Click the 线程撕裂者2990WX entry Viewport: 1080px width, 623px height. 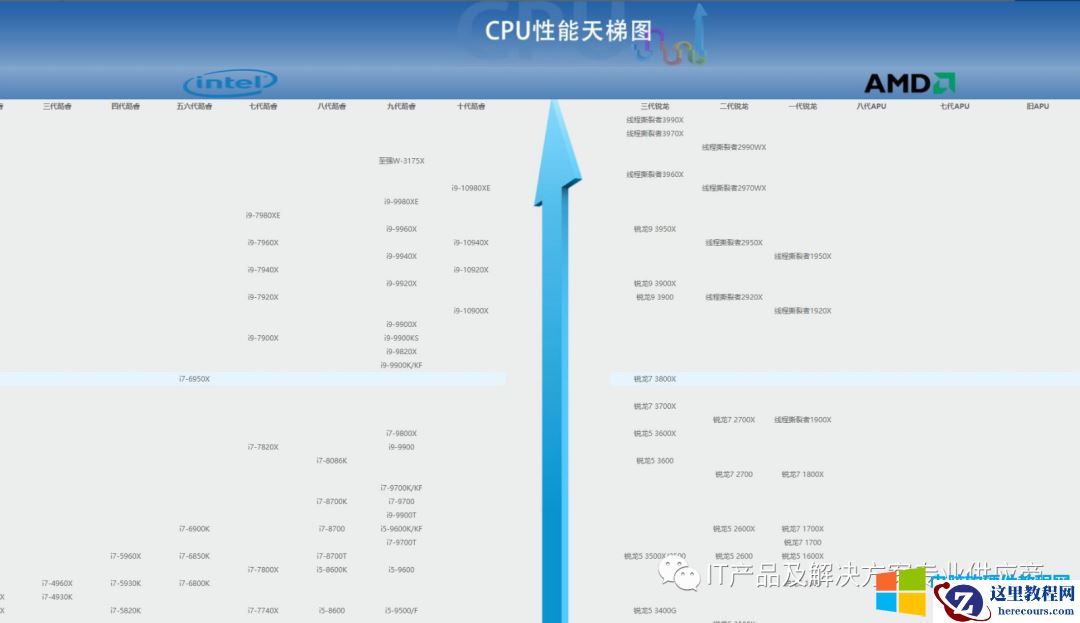click(x=734, y=147)
